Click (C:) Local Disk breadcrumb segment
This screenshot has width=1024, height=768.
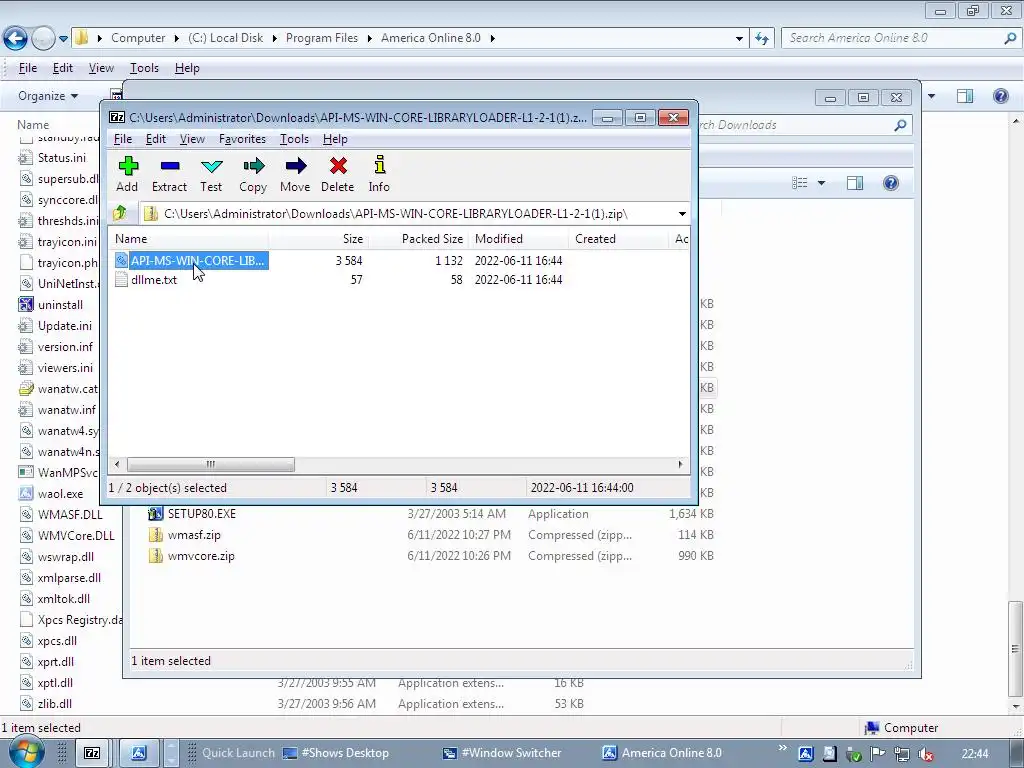(x=225, y=38)
